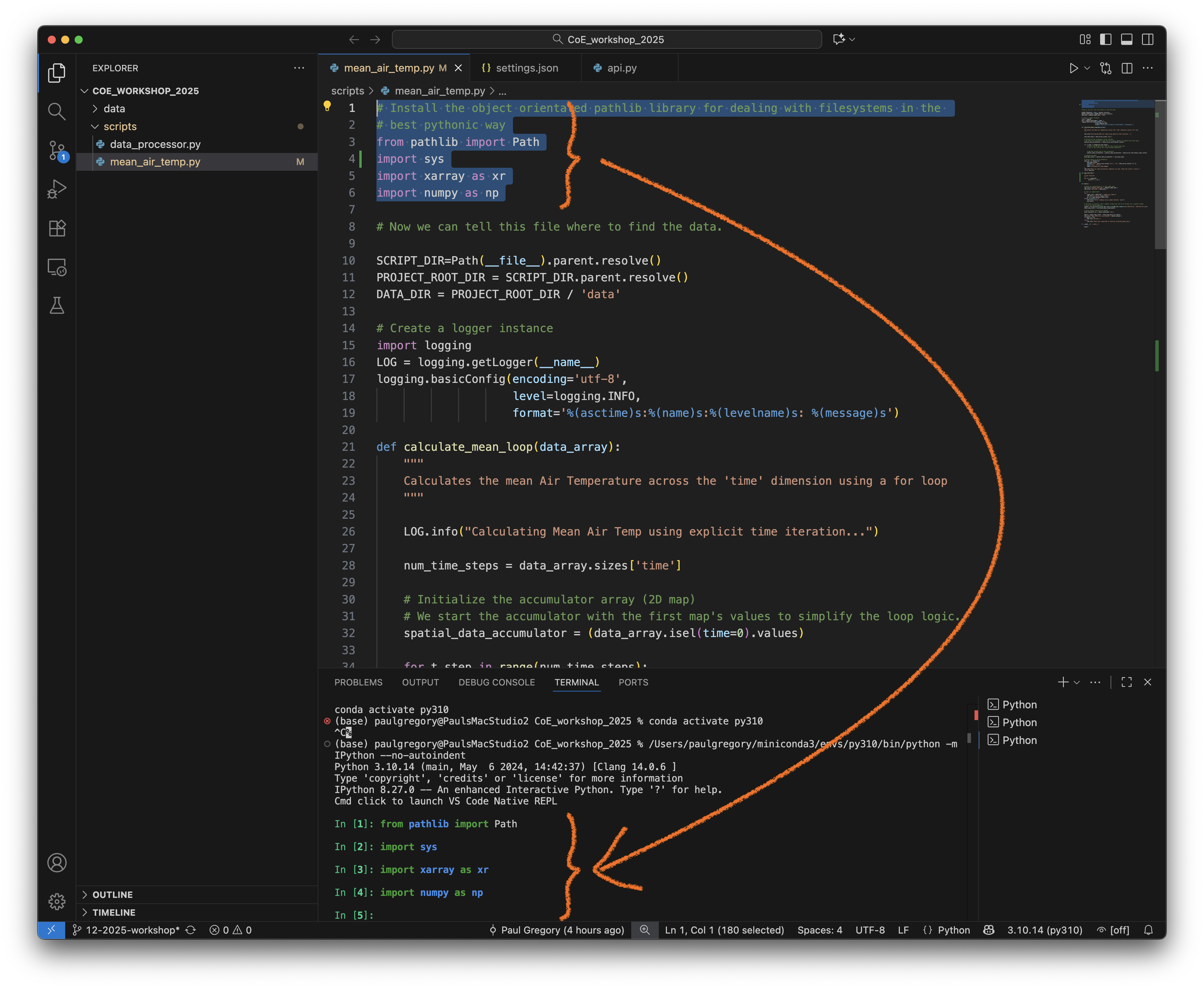This screenshot has width=1204, height=989.
Task: Open the Remote Explorer view
Action: (56, 267)
